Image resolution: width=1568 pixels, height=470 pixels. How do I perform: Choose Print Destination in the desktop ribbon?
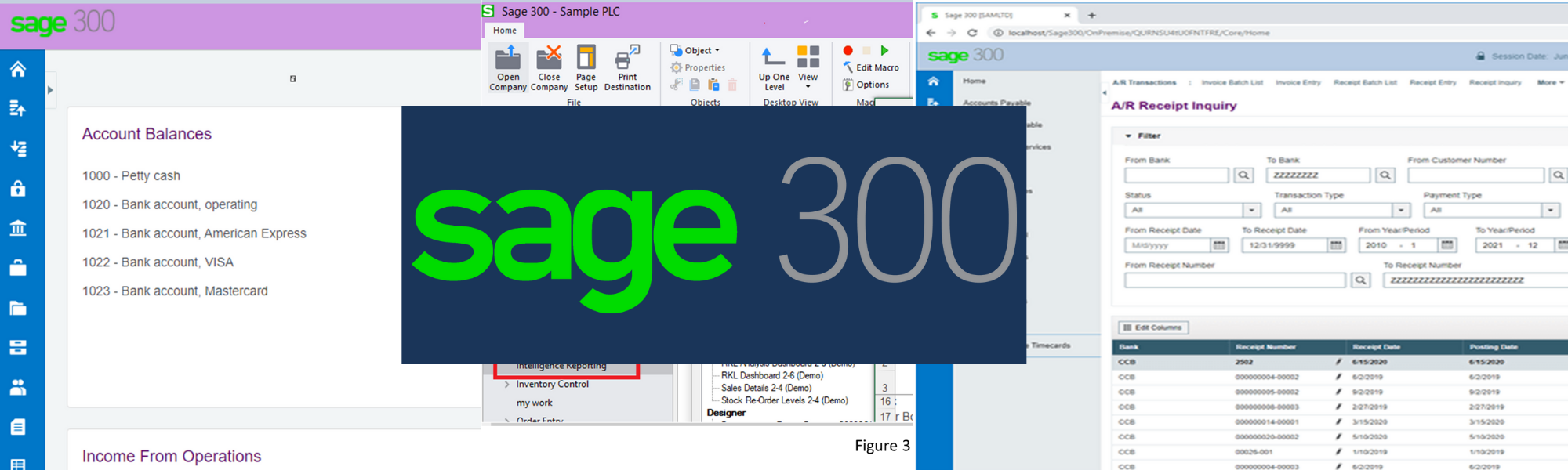[627, 68]
